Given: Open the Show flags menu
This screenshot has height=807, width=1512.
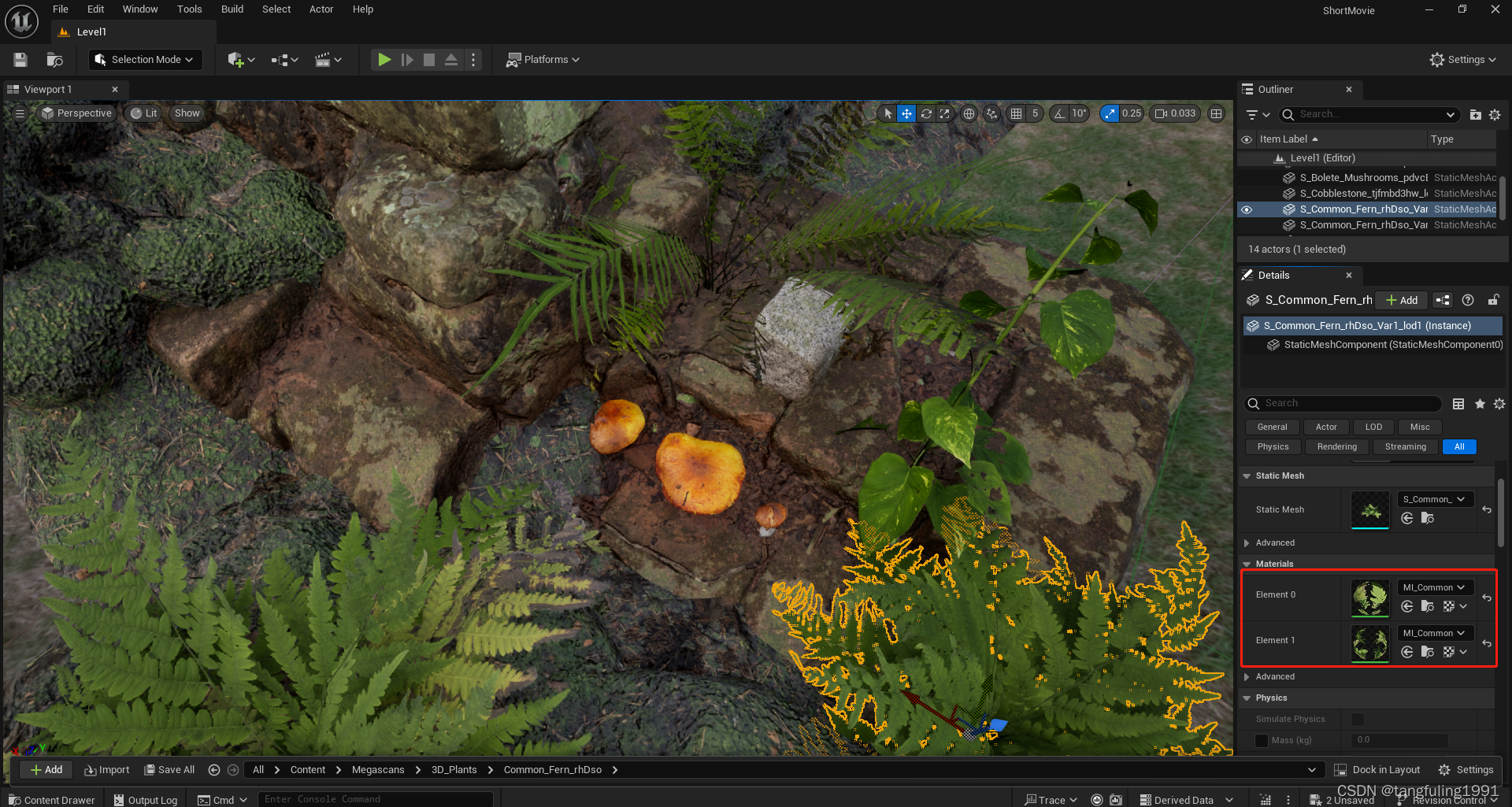Looking at the screenshot, I should [x=187, y=113].
